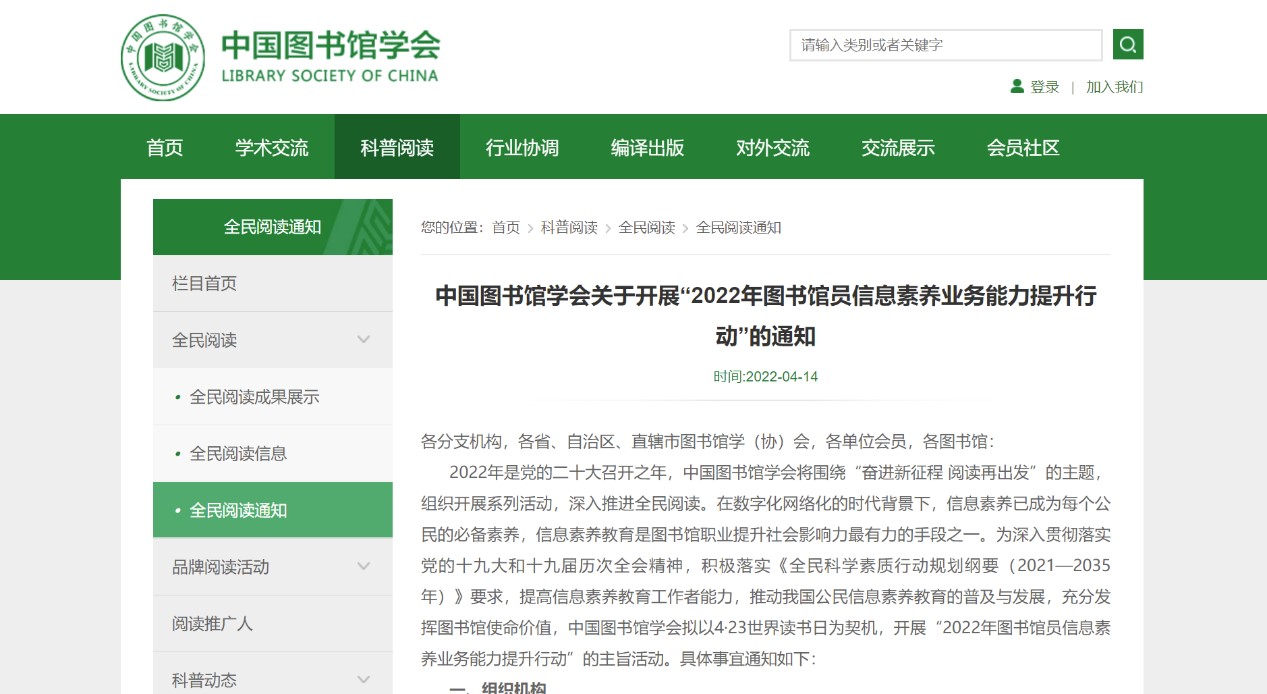Click the green search magnifier icon
The image size is (1267, 694).
click(1127, 45)
